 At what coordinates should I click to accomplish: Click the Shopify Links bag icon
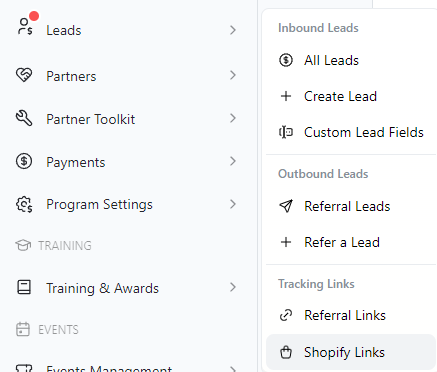click(286, 352)
